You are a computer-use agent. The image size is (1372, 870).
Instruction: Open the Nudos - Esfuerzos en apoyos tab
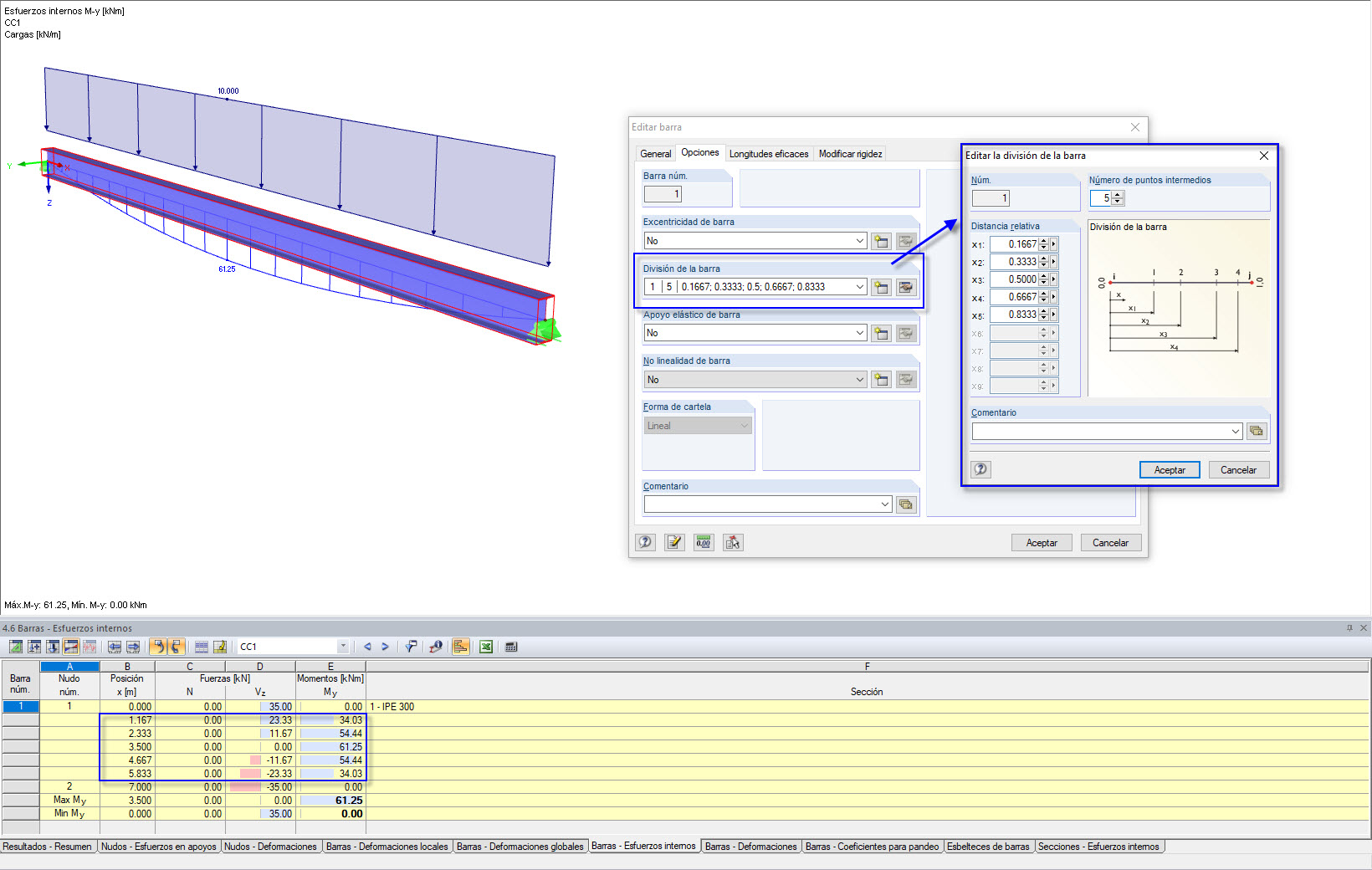pos(159,847)
